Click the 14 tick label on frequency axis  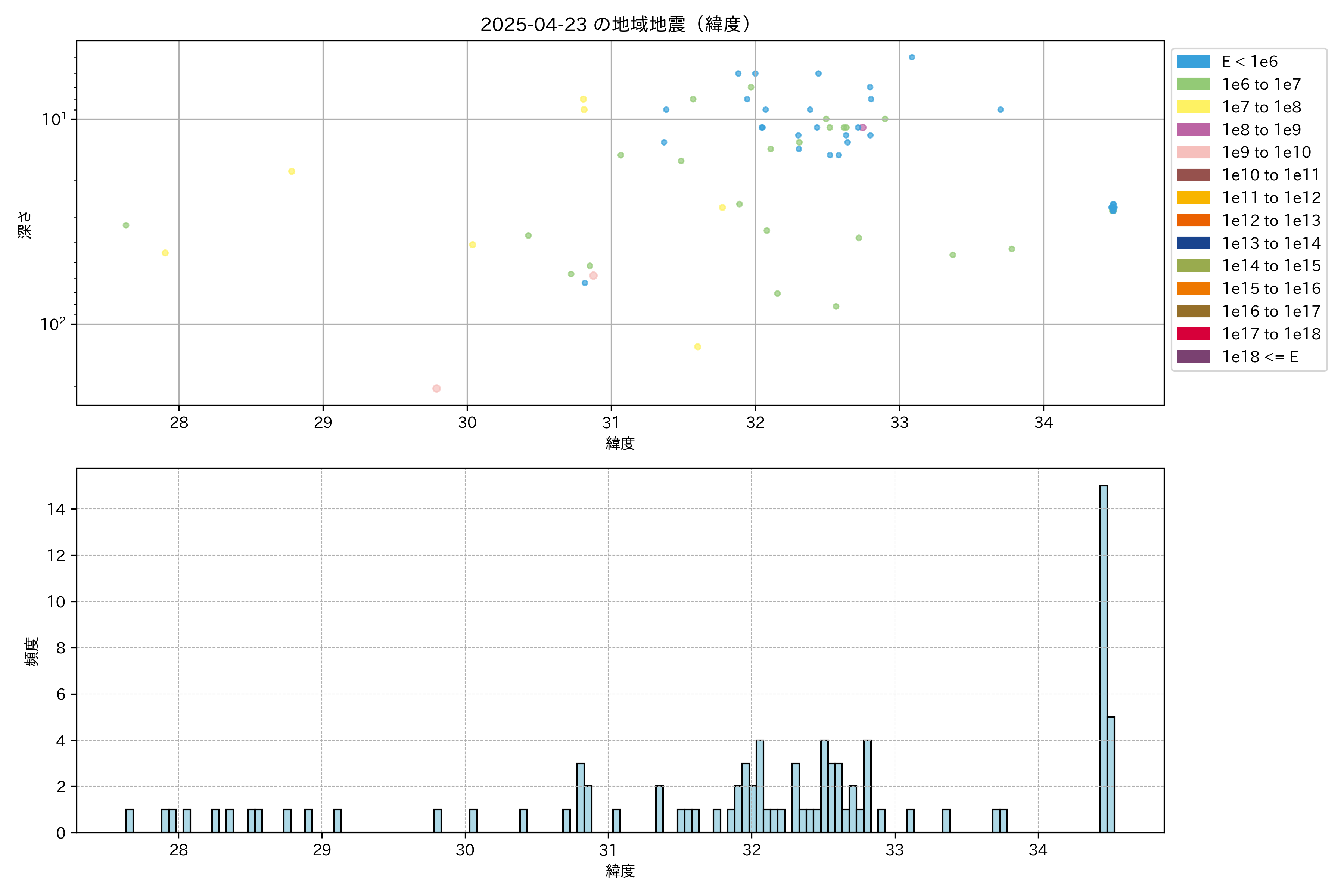[x=56, y=508]
